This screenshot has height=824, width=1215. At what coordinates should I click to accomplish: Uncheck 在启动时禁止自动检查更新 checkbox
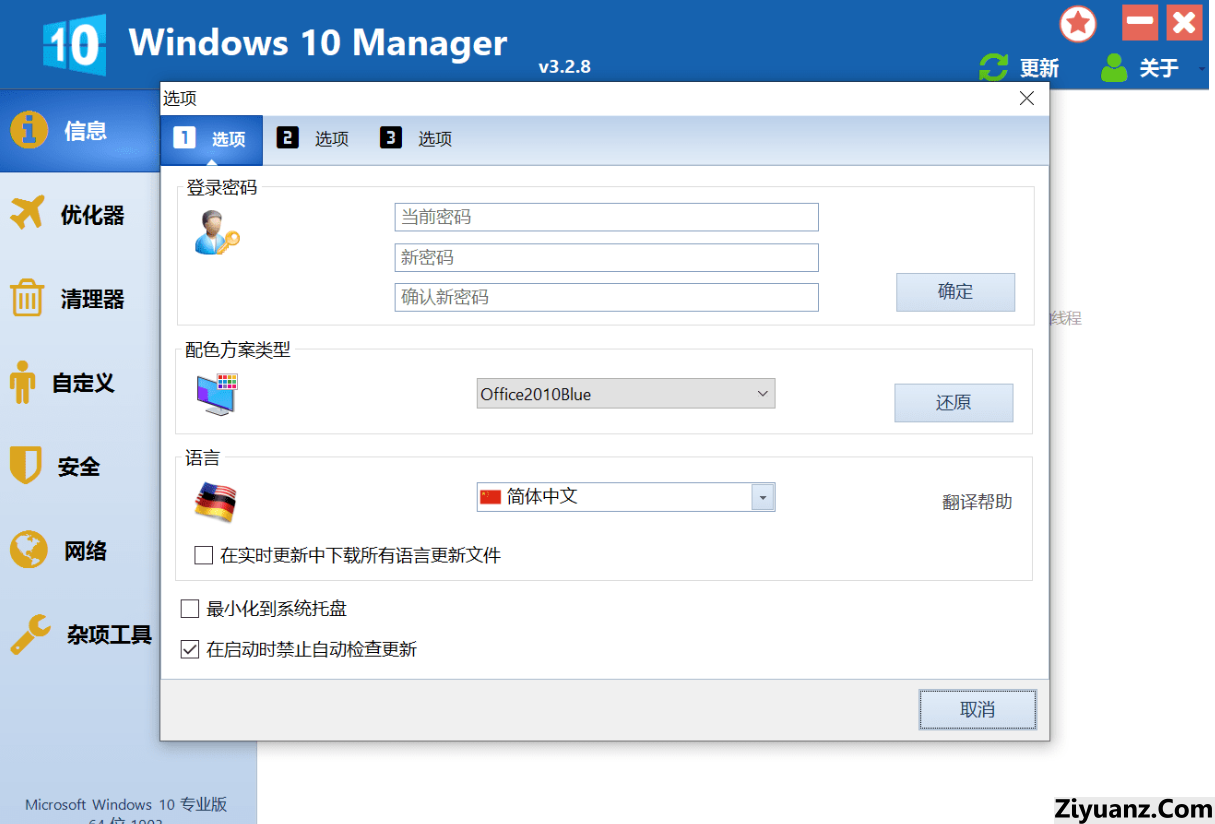coord(190,649)
